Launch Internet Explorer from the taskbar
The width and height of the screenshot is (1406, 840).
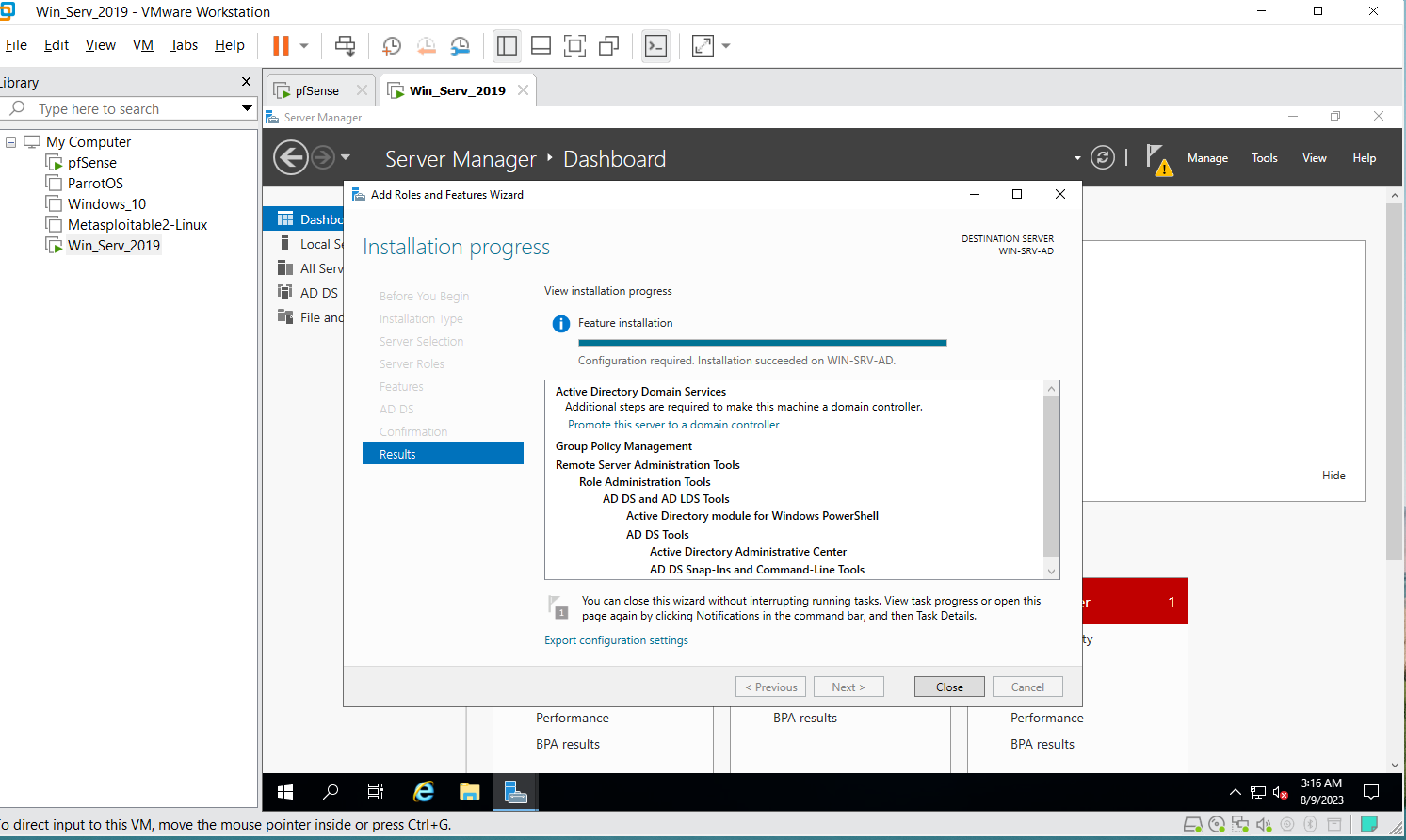point(424,792)
